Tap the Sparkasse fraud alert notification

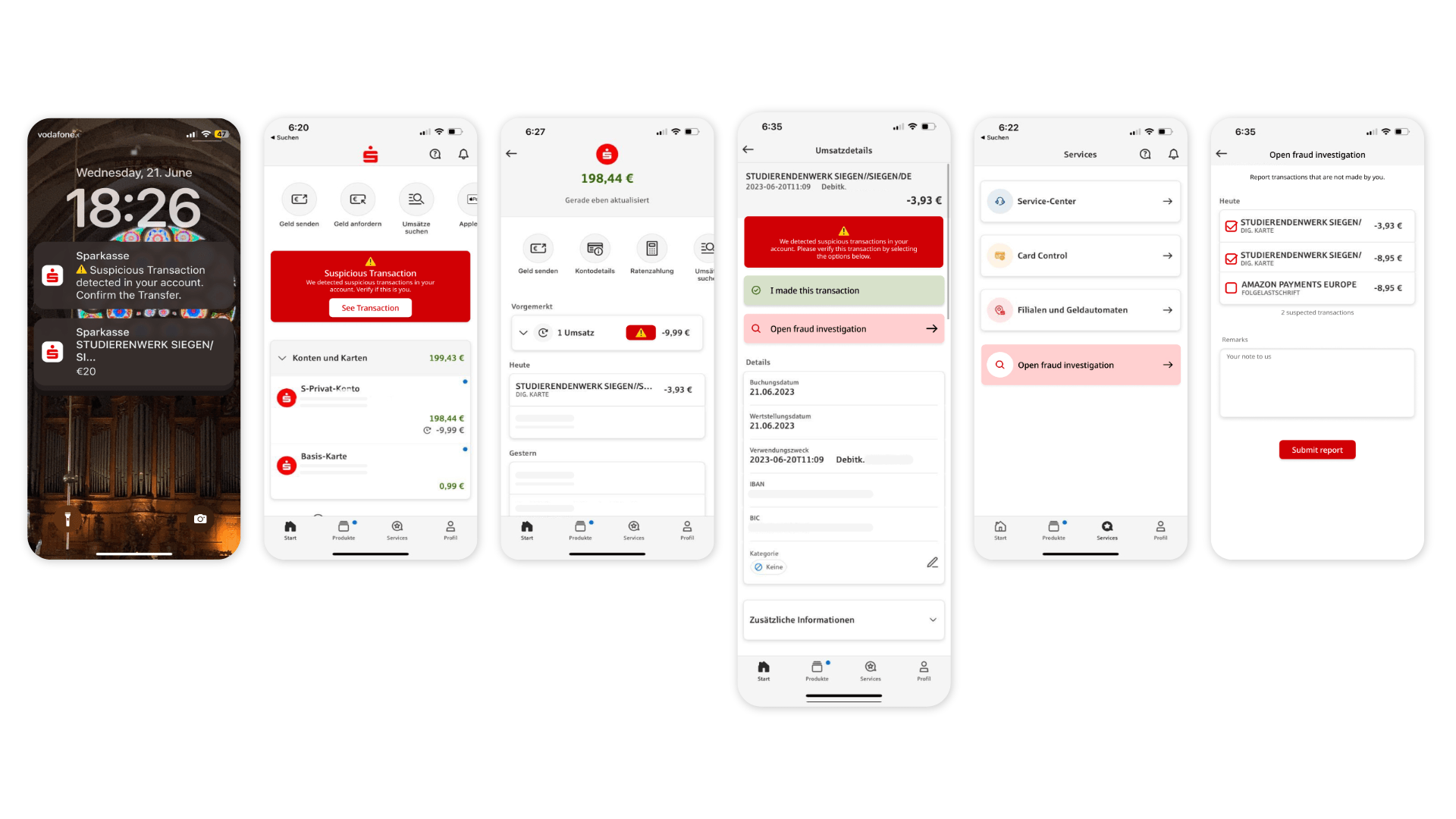[134, 281]
